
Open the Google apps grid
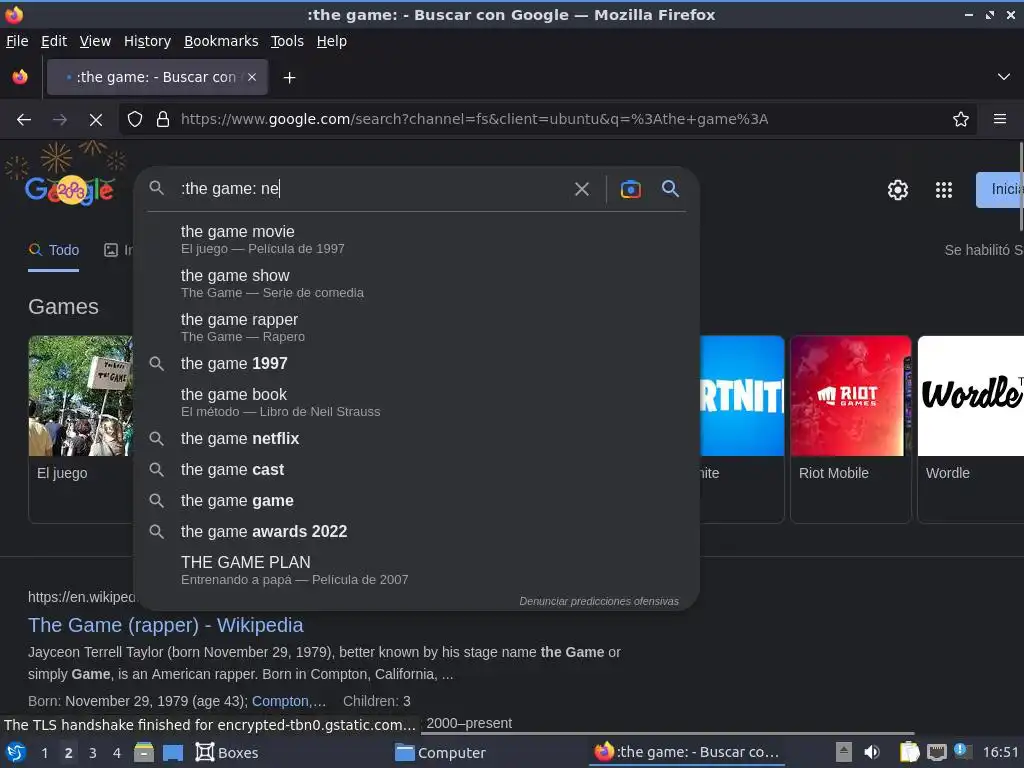(943, 190)
